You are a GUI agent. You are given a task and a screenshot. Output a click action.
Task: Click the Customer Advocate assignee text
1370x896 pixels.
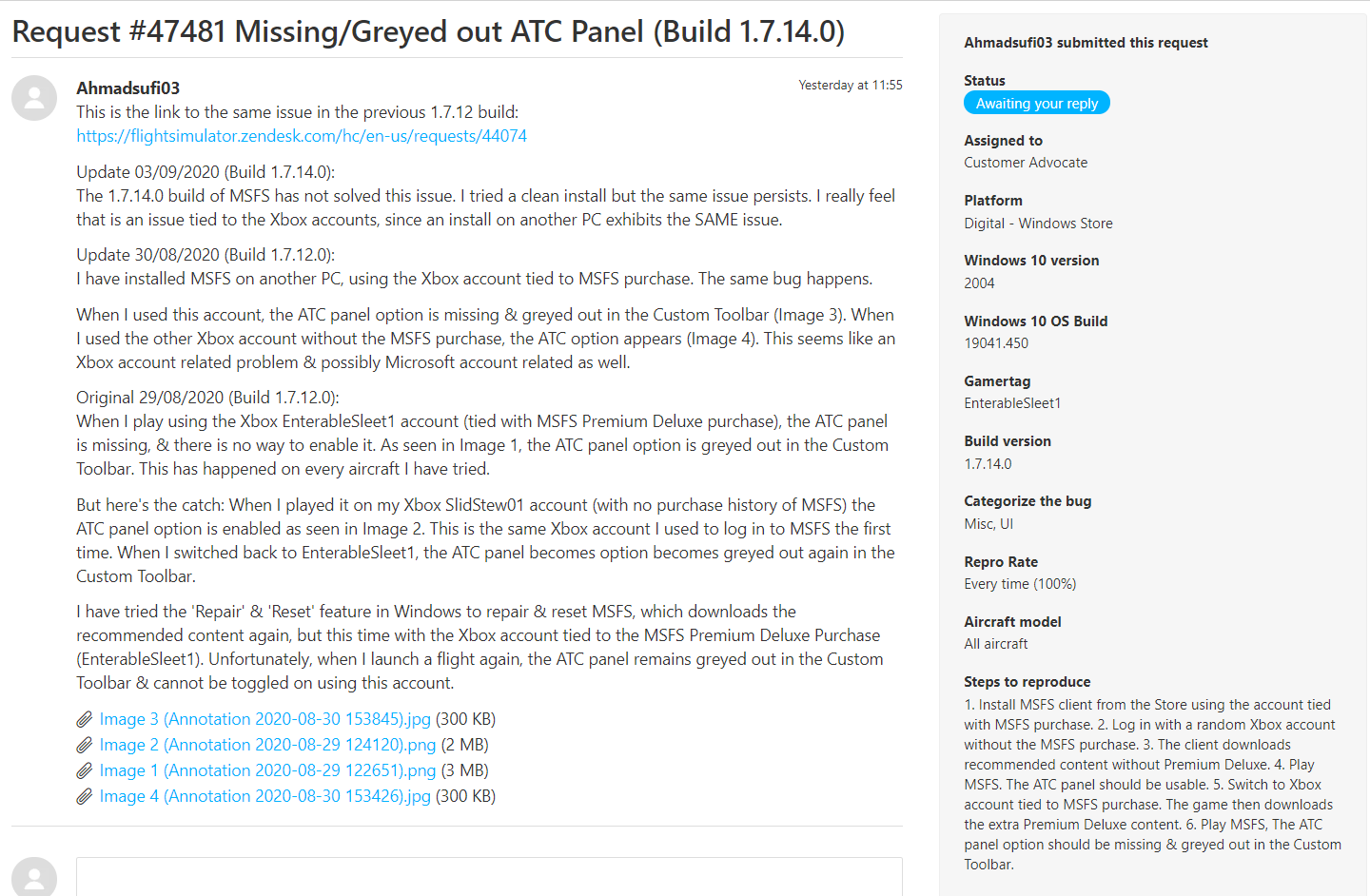[1026, 163]
